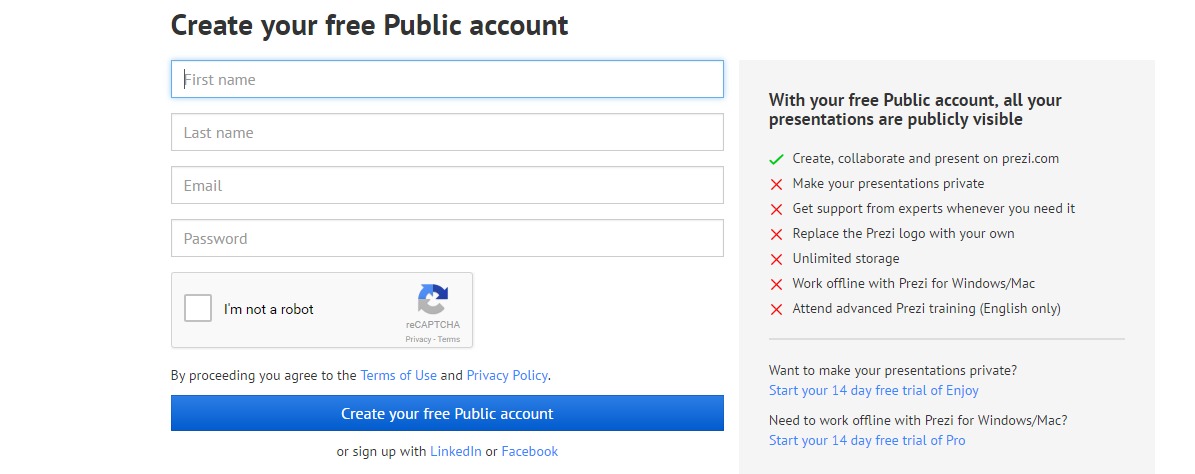This screenshot has width=1195, height=474.
Task: Open reCAPTCHA Terms link
Action: point(449,339)
